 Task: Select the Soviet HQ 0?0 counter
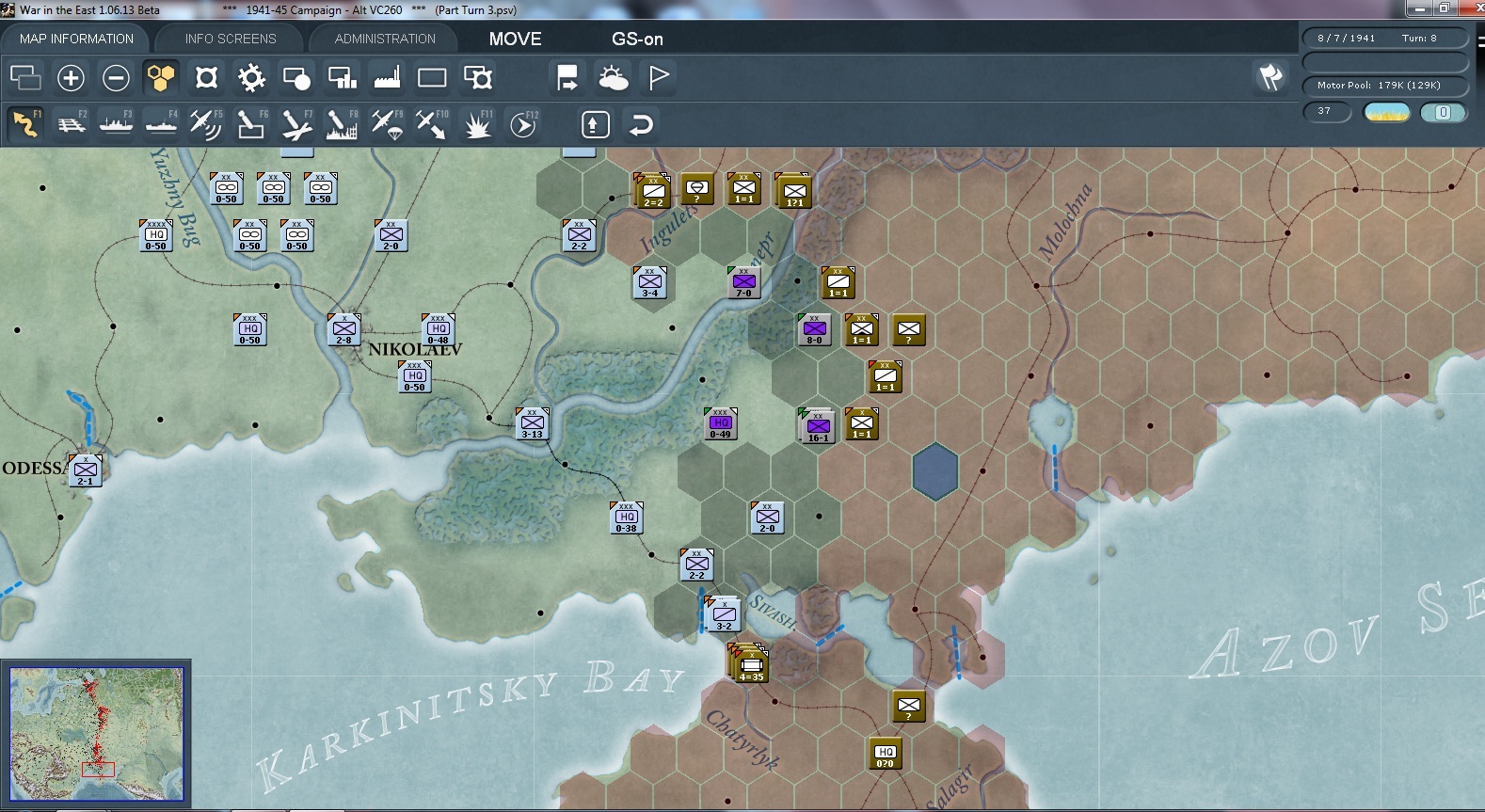(886, 753)
